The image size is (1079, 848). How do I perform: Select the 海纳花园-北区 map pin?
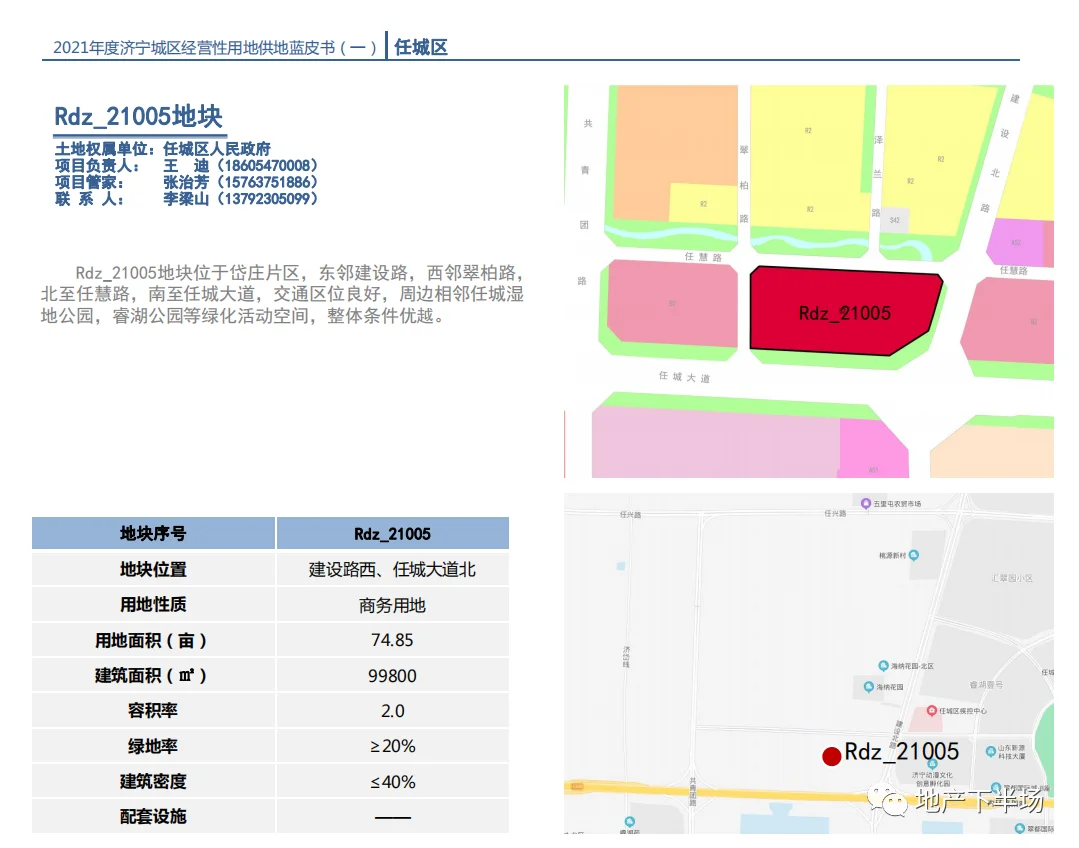[x=884, y=666]
